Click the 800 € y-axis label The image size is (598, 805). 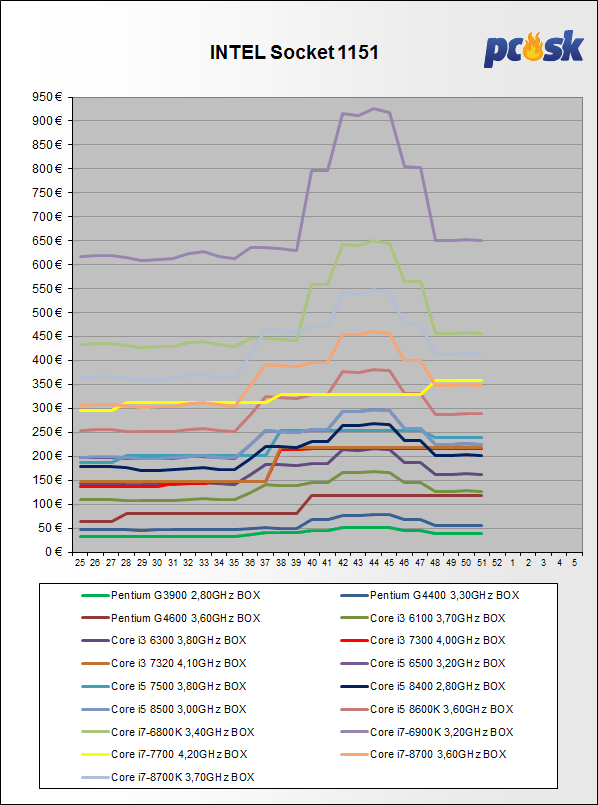pos(49,168)
